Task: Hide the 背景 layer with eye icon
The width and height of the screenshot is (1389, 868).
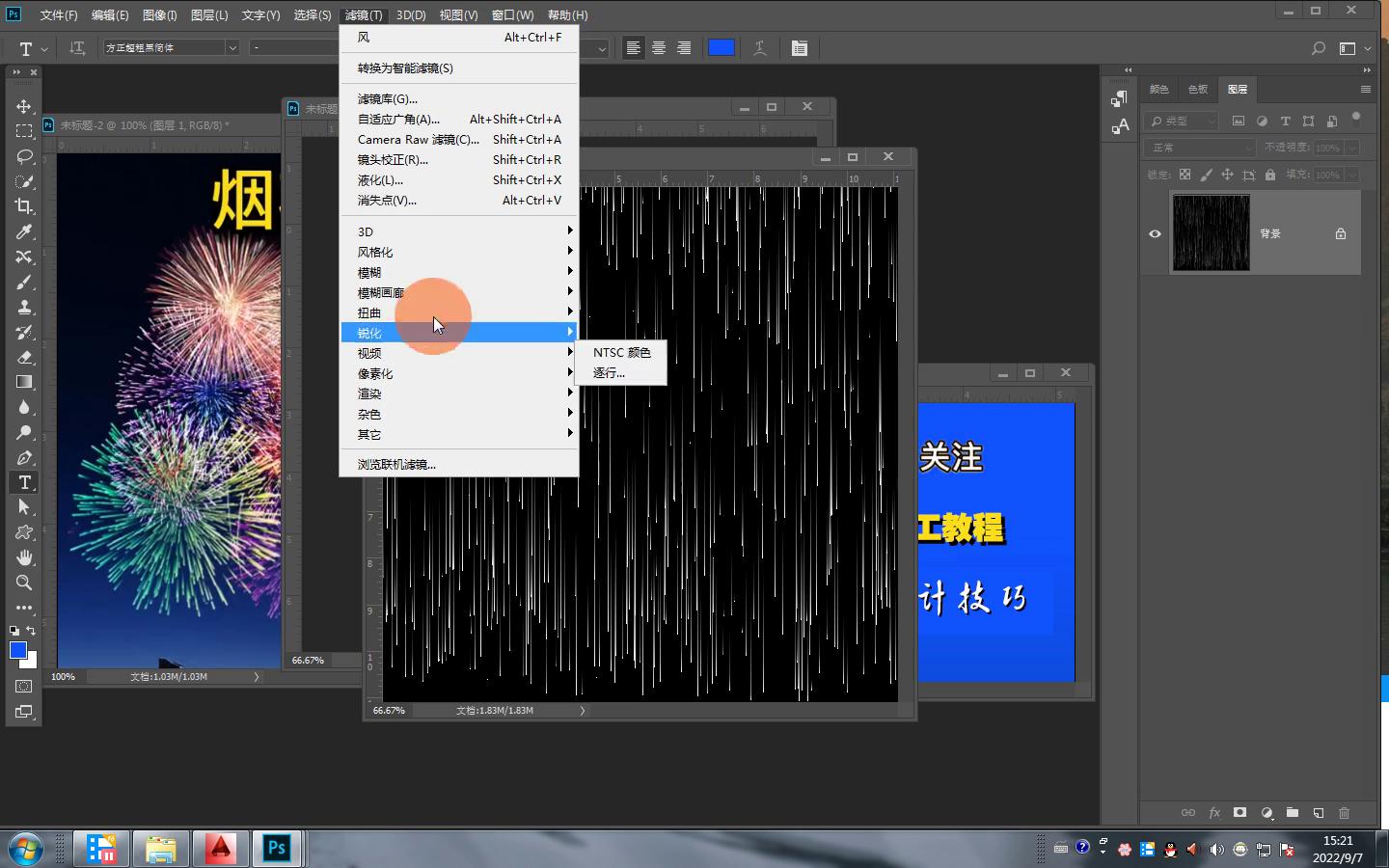Action: (1155, 233)
